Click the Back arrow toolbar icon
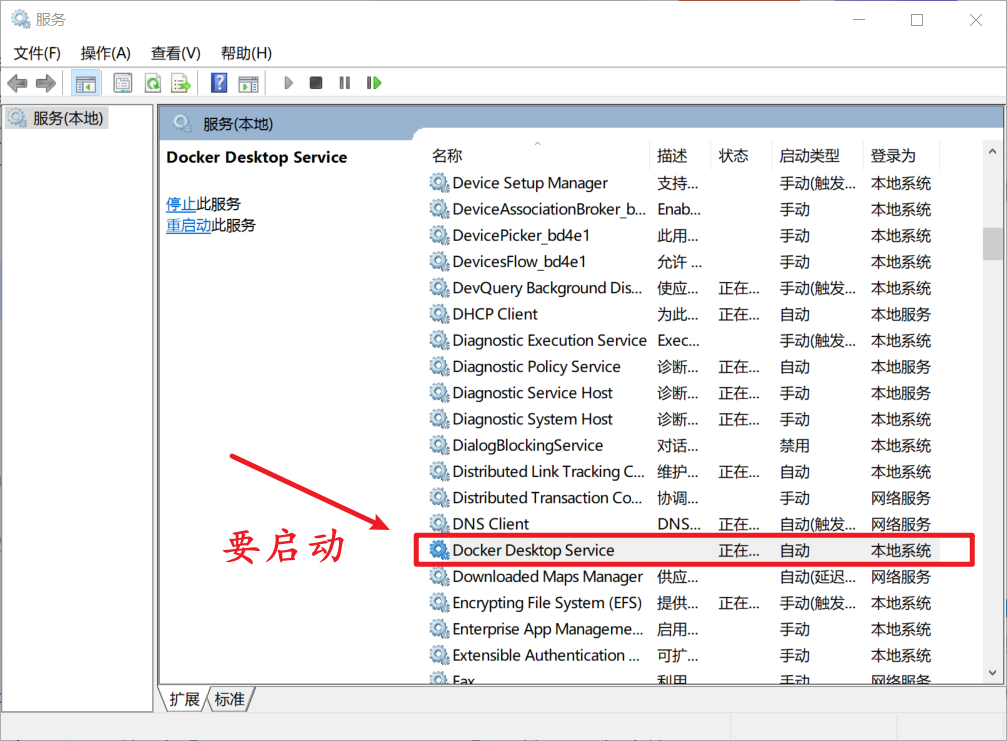Viewport: 1007px width, 741px height. 17,83
